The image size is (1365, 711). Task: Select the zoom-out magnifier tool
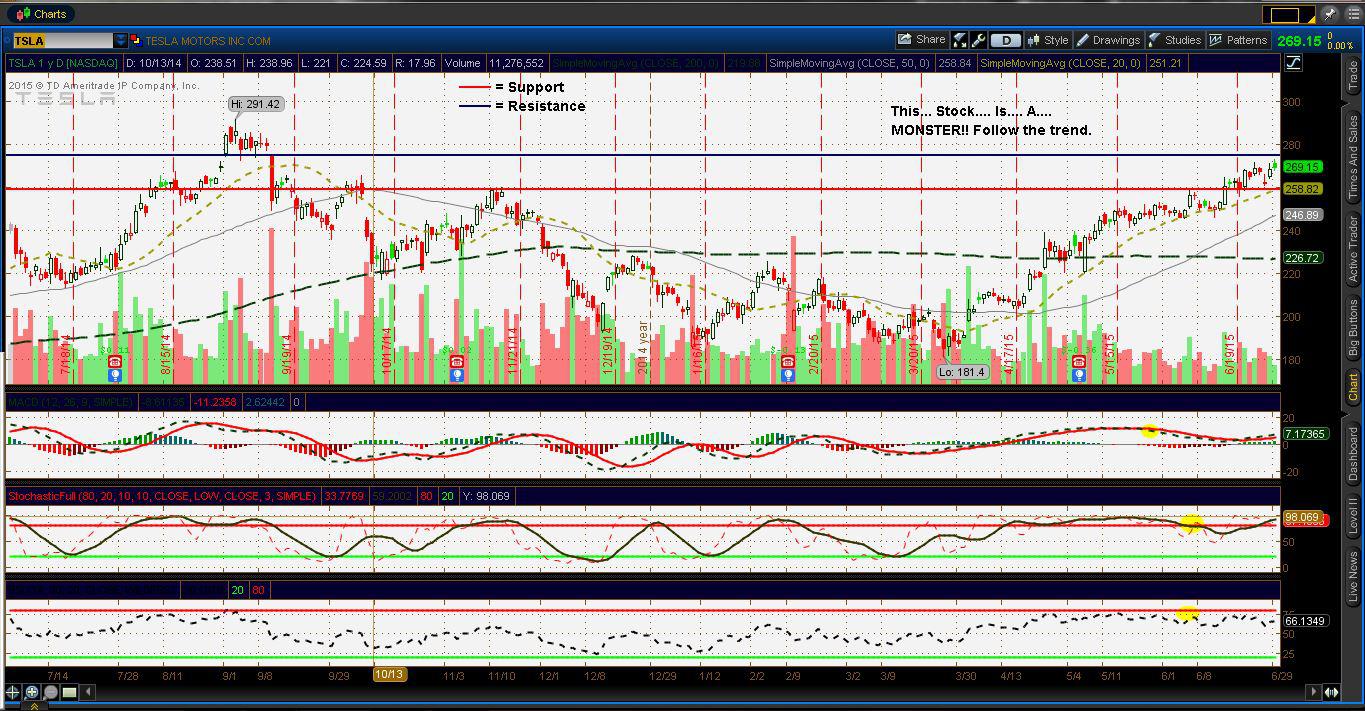pyautogui.click(x=51, y=691)
